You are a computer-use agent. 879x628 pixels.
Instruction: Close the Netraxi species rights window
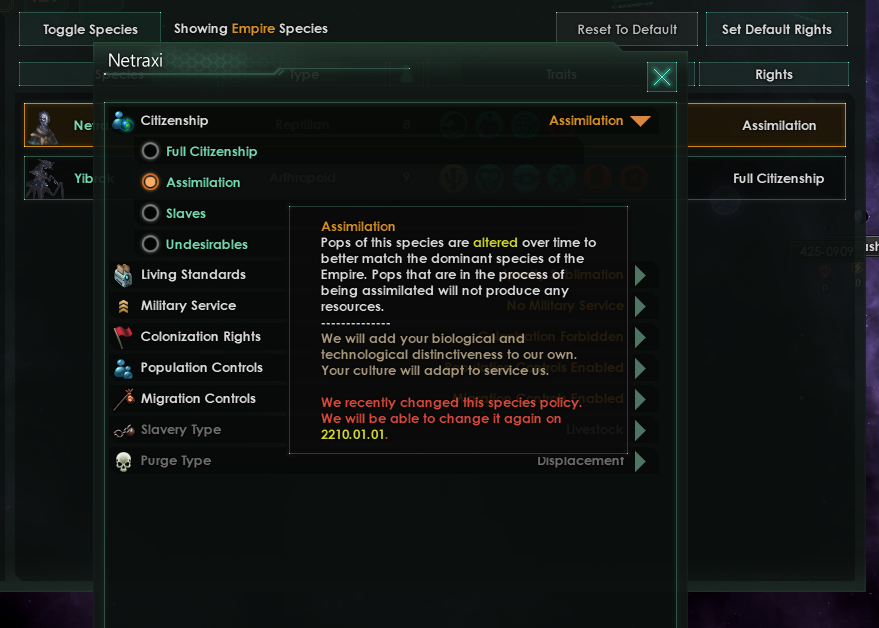661,76
